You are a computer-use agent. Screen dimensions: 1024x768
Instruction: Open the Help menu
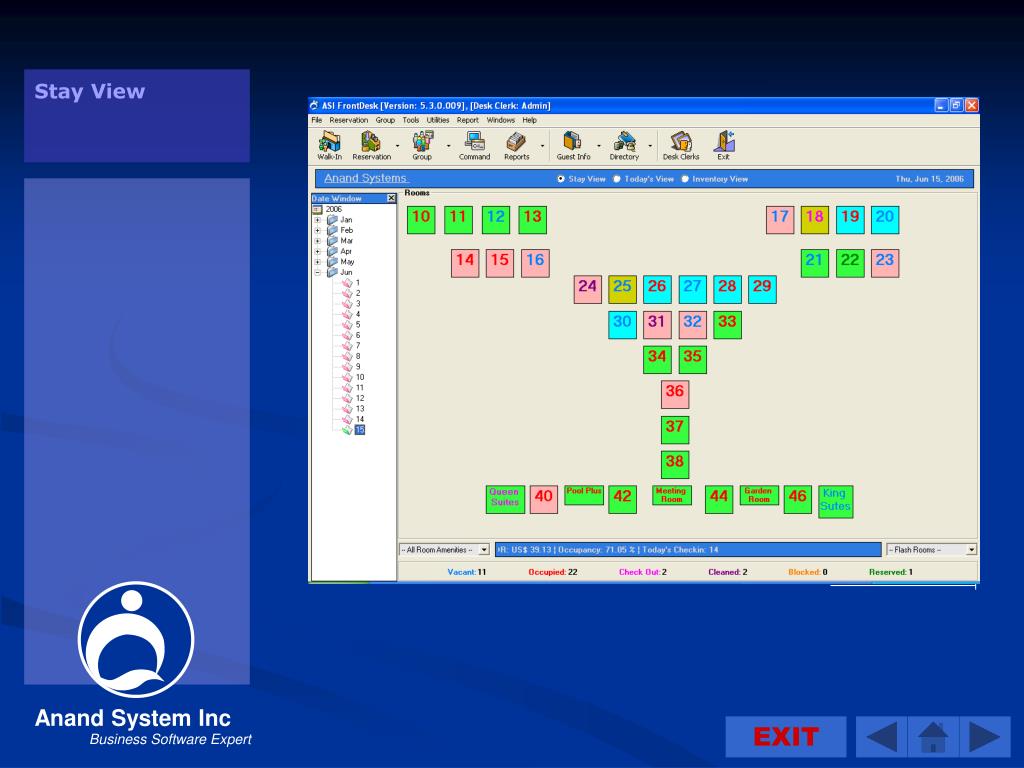coord(530,120)
